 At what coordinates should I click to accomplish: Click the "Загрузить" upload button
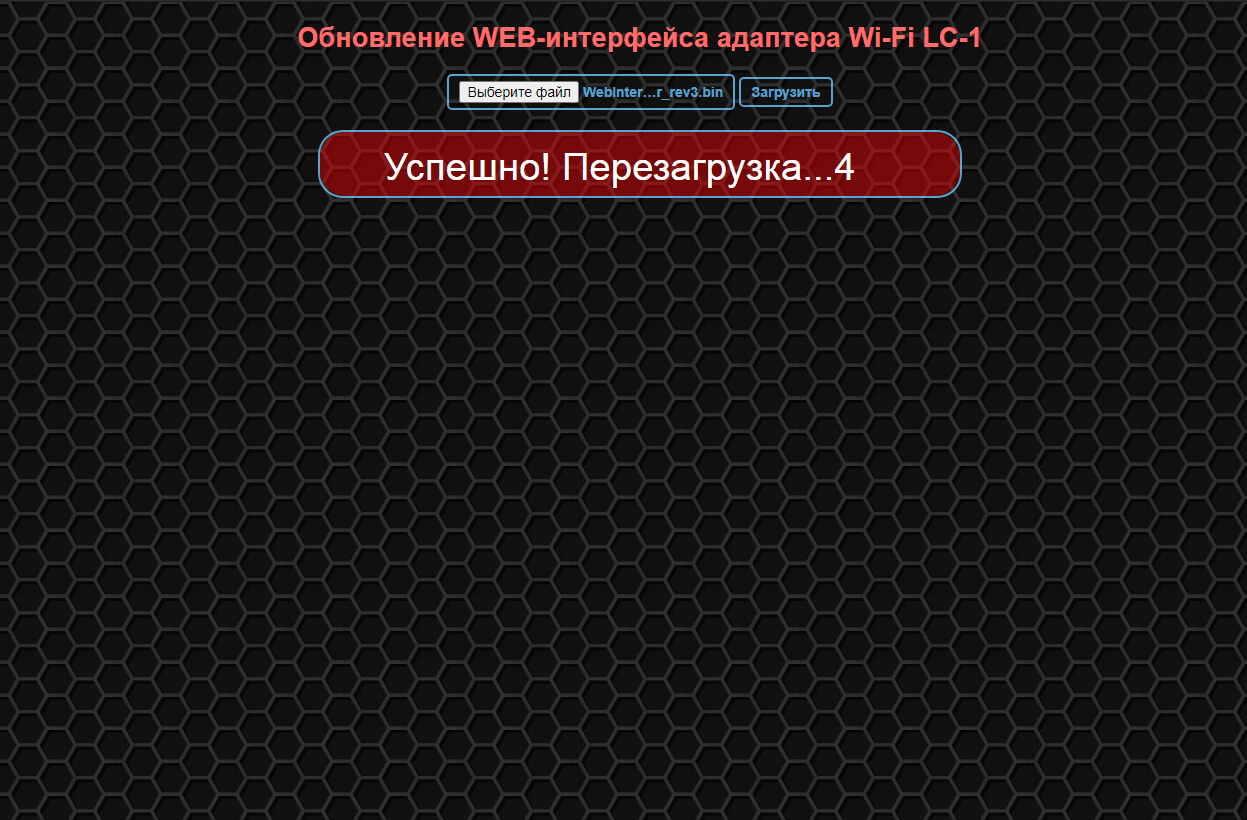click(x=786, y=92)
